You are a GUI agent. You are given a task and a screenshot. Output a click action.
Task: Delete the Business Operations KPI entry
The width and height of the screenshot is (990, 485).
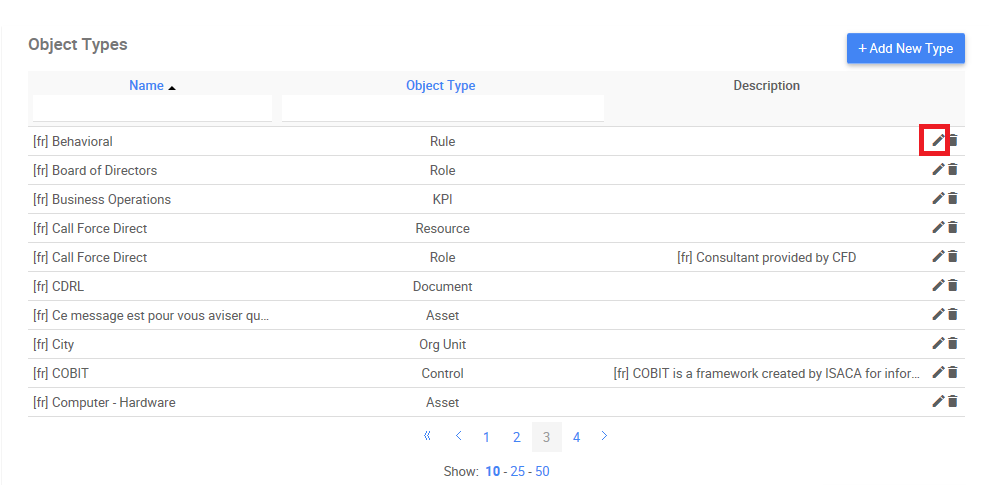[953, 199]
